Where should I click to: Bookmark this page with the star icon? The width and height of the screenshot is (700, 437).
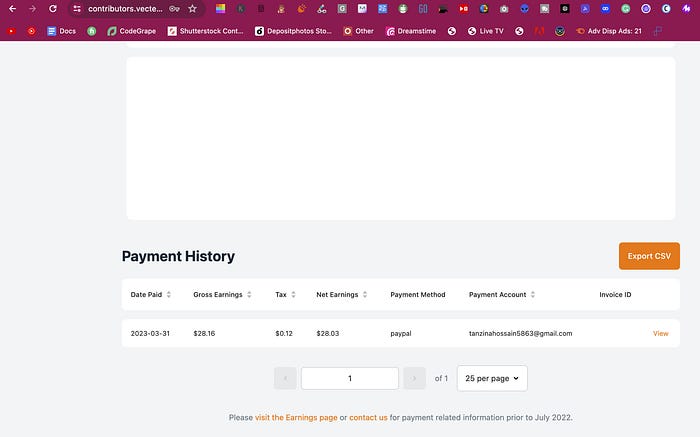point(192,8)
